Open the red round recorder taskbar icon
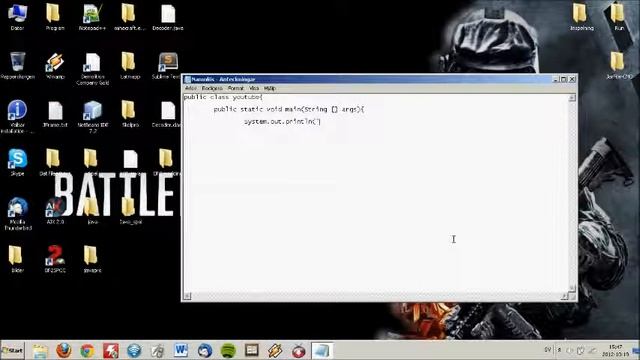This screenshot has height=360, width=640. (x=299, y=351)
